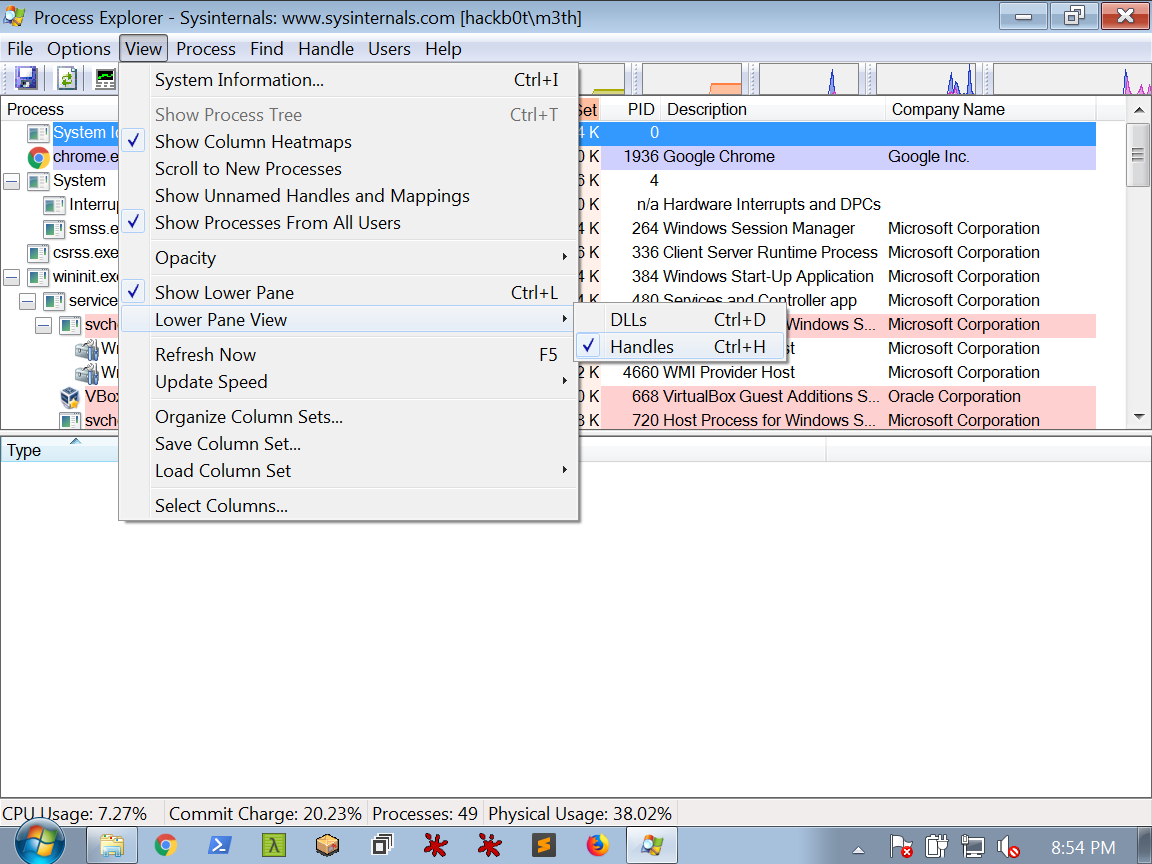Enable Show Unnamed Handles and Mappings
Screen dimensions: 1152x864
[349, 196]
